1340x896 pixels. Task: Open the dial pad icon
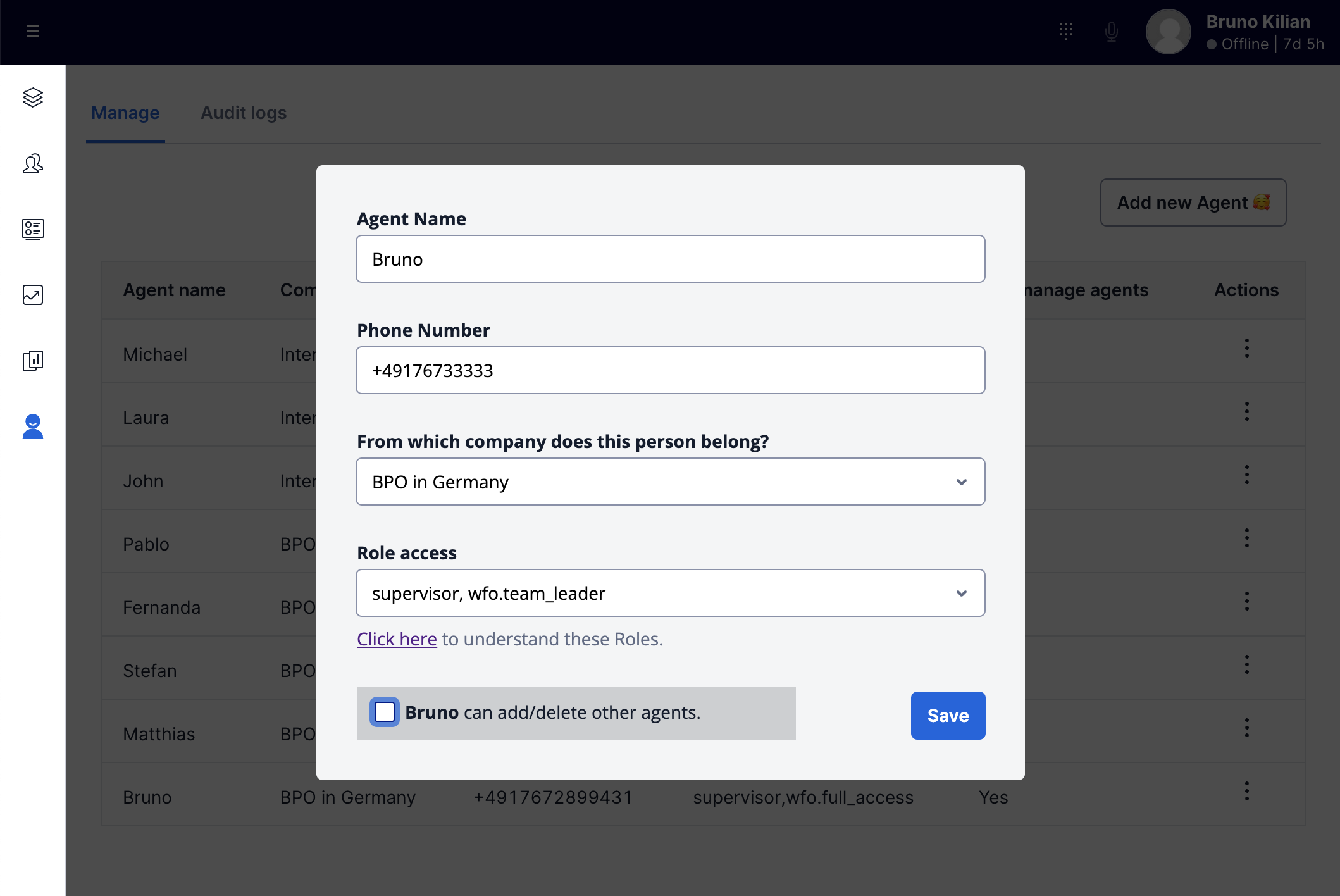pyautogui.click(x=1066, y=31)
